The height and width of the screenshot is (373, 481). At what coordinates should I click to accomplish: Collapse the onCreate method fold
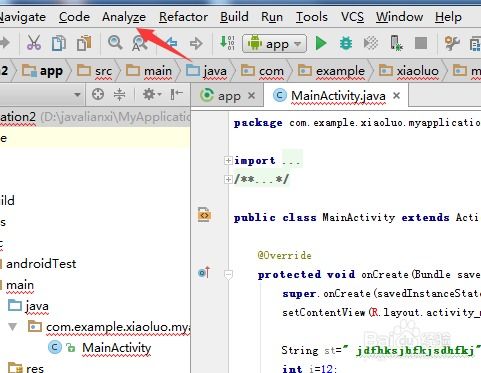click(228, 275)
